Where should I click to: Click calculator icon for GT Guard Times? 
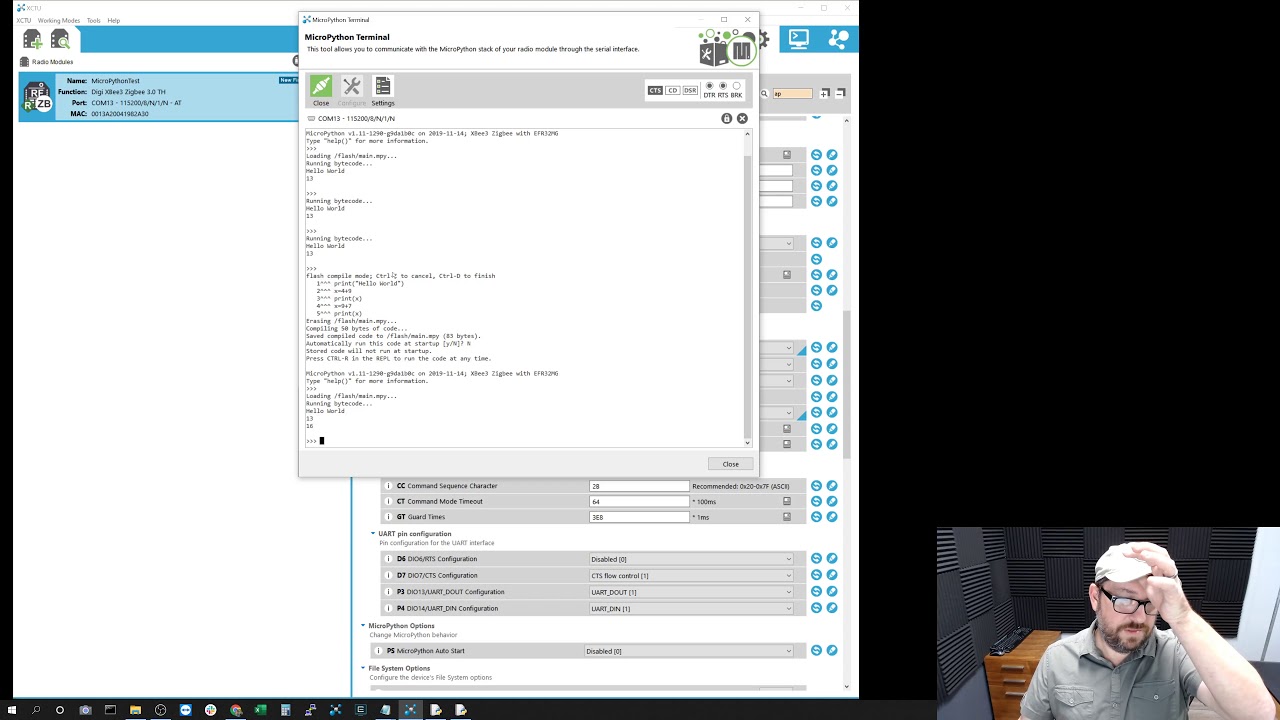tap(787, 517)
